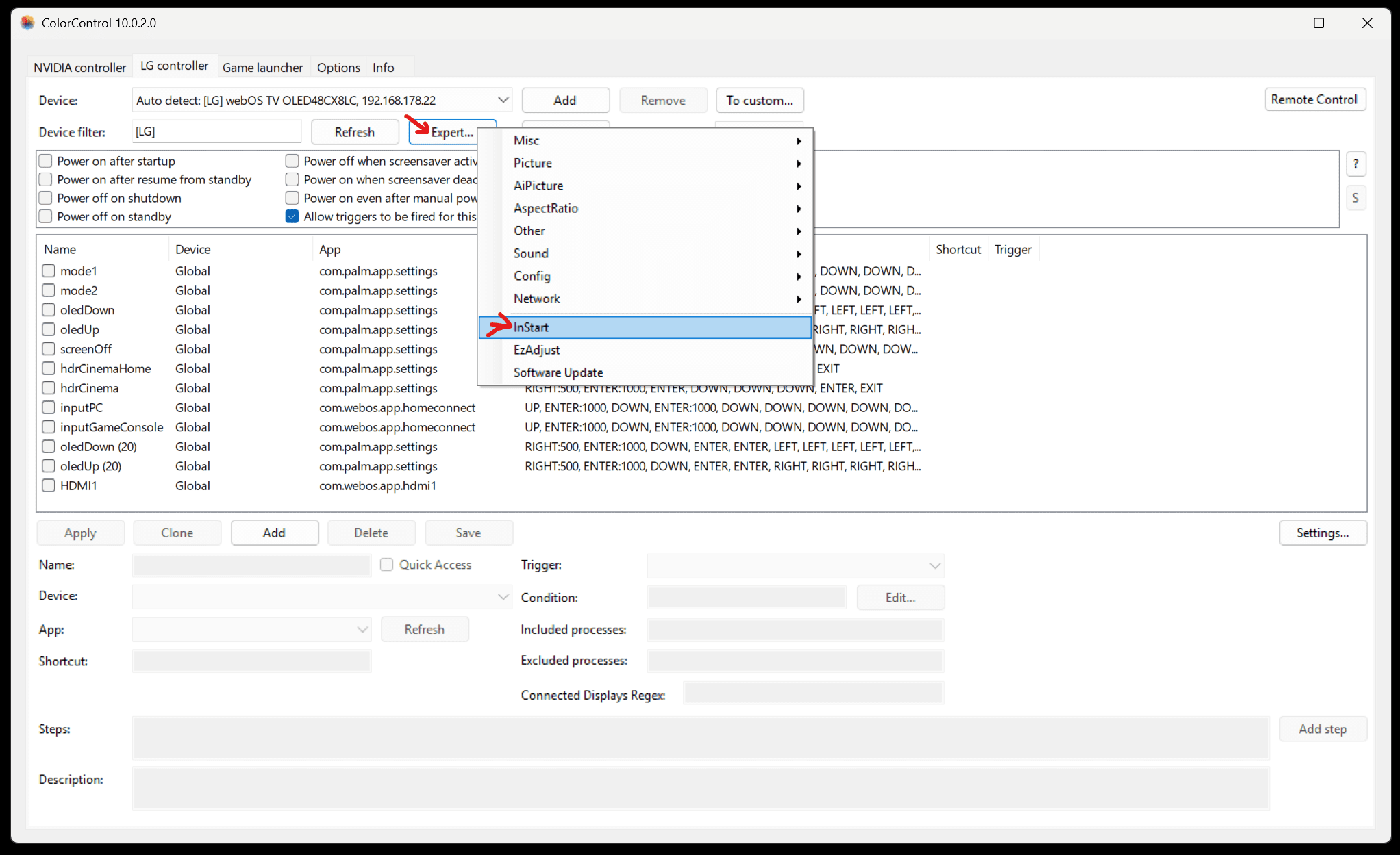This screenshot has width=1400, height=855.
Task: Enable Power off on standby
Action: 46,216
